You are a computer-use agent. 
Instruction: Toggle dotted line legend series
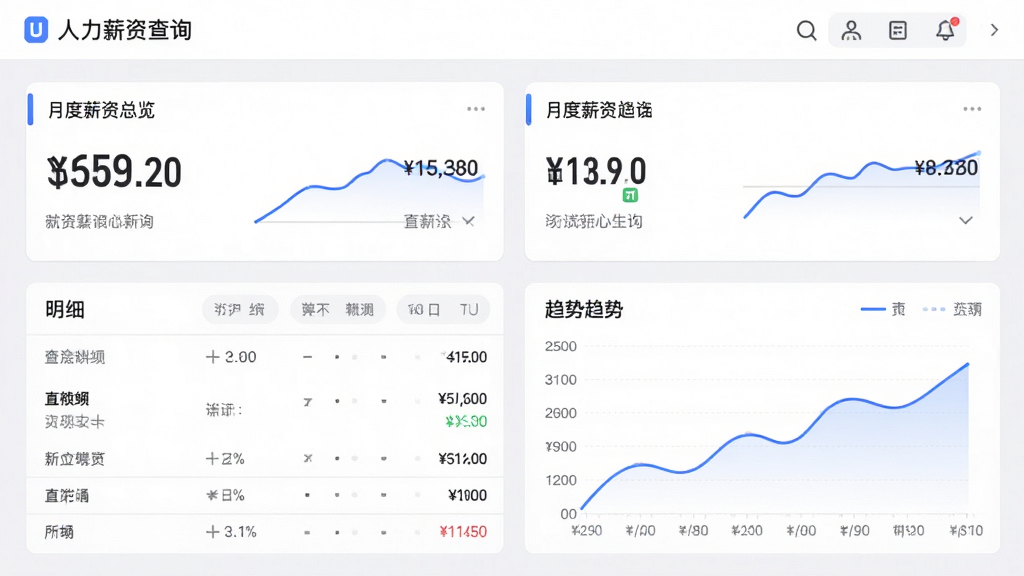pos(952,309)
